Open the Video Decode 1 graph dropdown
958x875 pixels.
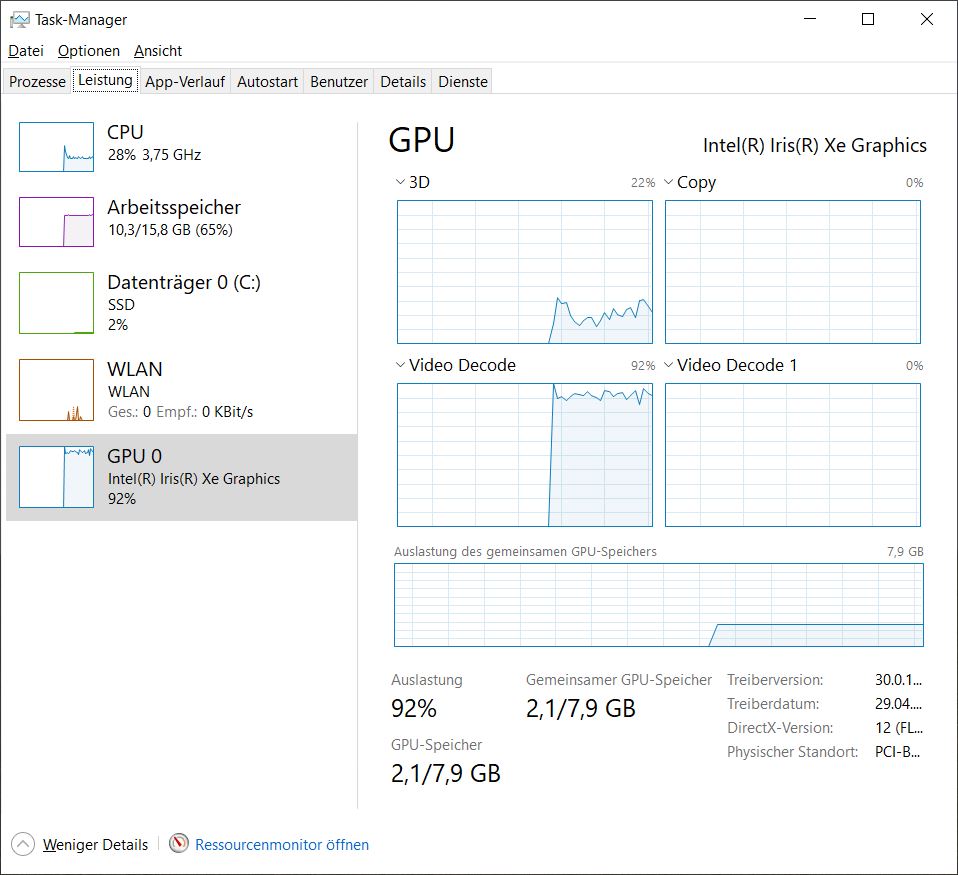(x=669, y=365)
